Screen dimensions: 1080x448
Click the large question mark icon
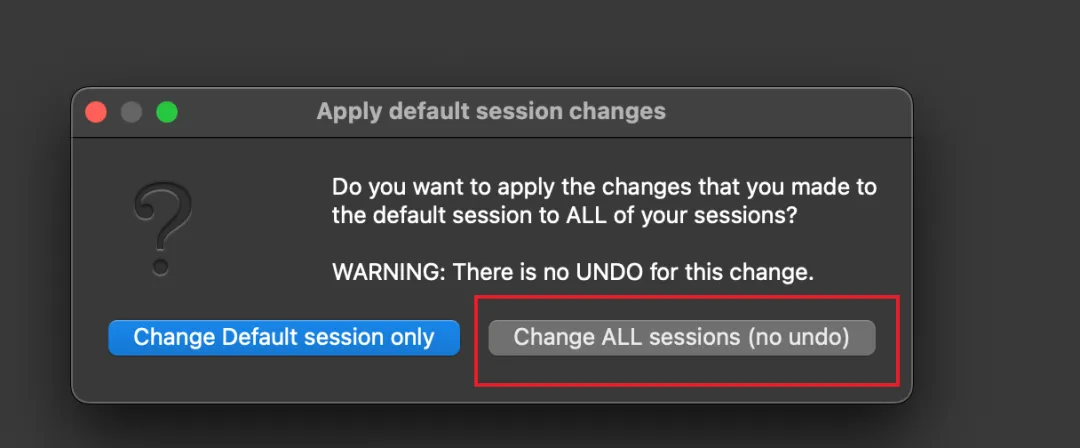161,230
